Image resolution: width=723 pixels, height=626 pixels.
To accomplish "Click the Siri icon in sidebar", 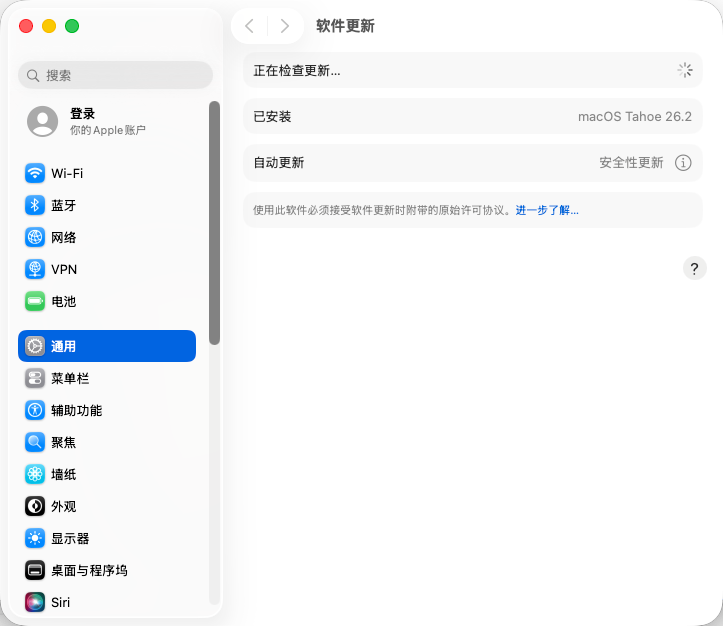I will (35, 602).
